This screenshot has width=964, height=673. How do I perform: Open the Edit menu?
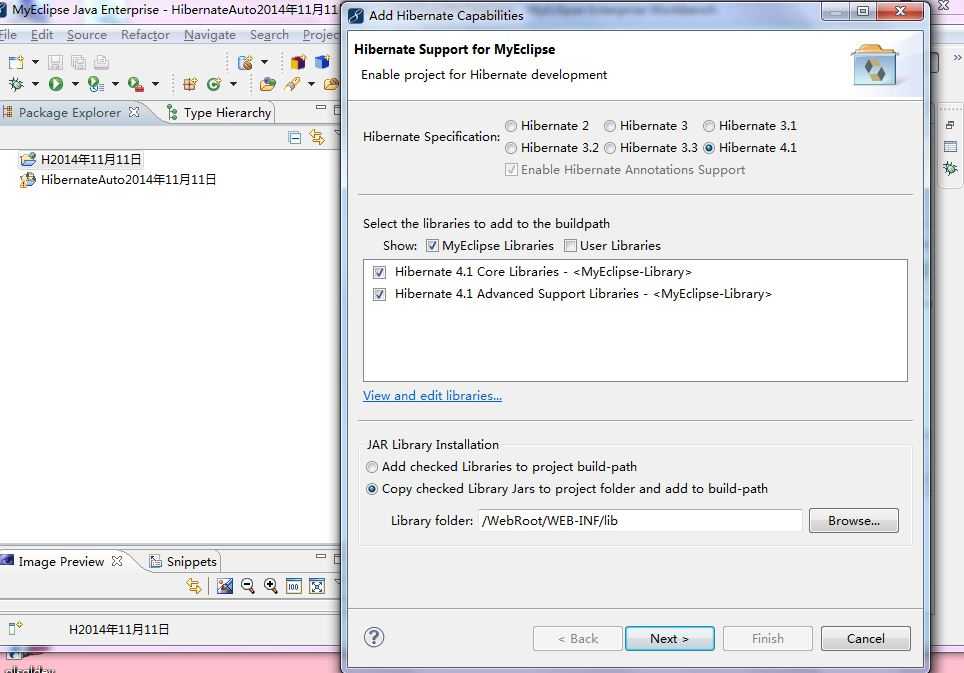42,35
